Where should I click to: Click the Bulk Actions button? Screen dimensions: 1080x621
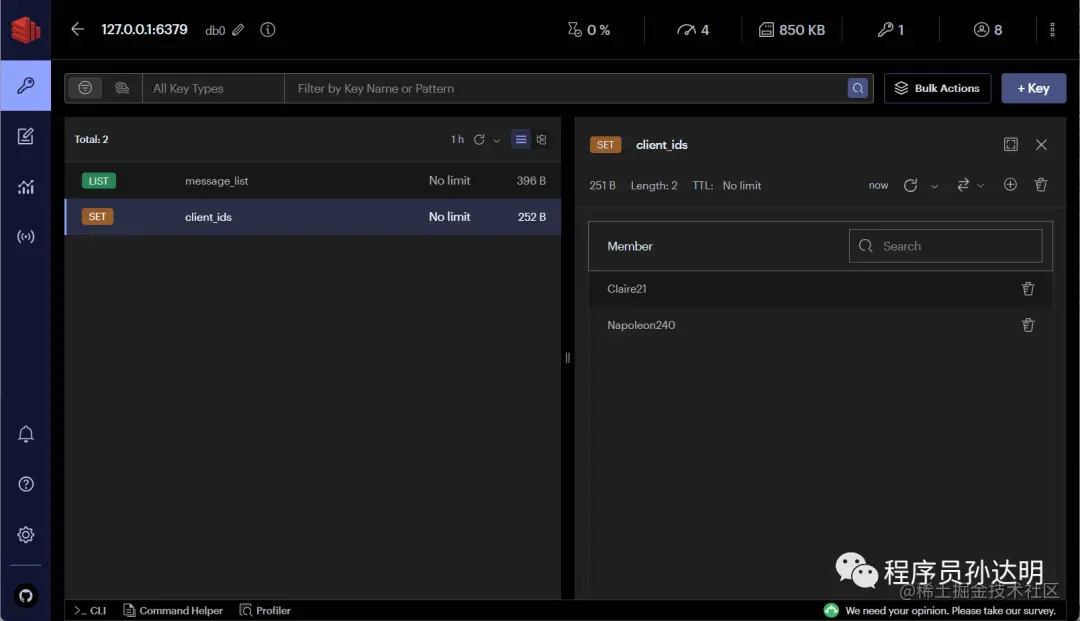(937, 88)
